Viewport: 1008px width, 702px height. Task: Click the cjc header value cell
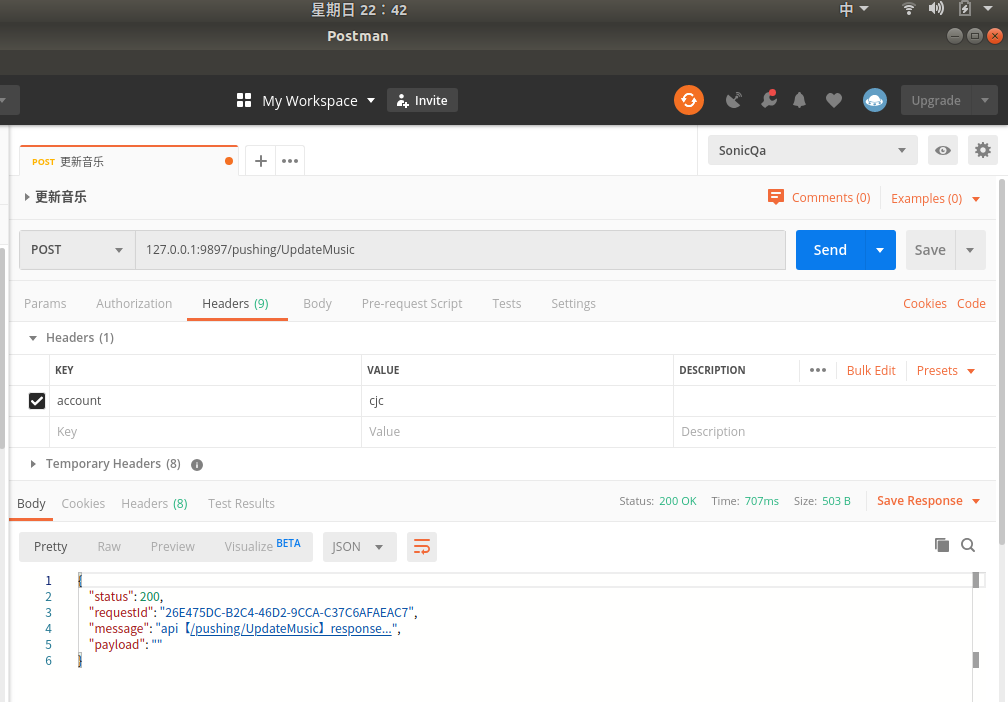[517, 401]
